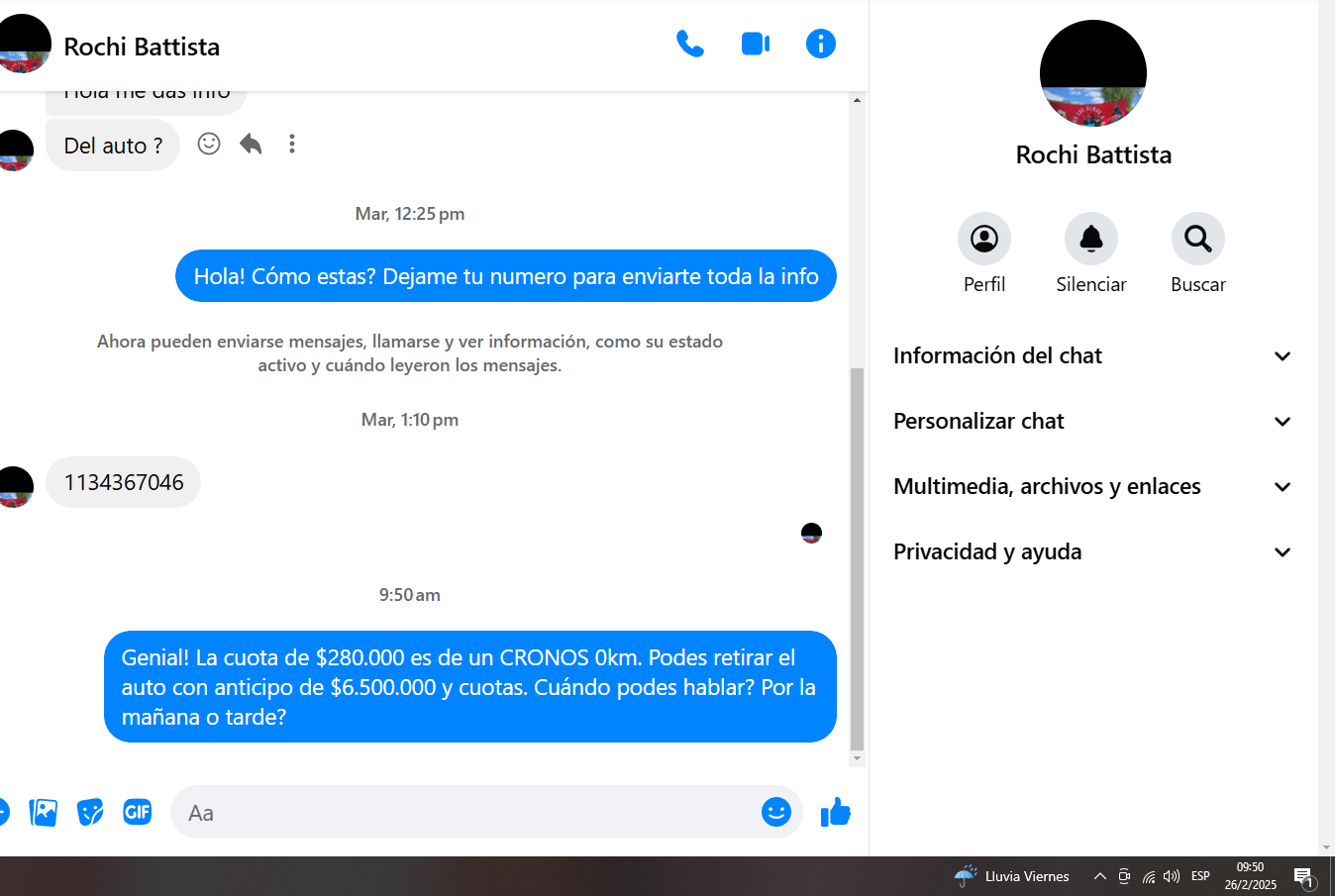Screen dimensions: 1335x896
Task: Open the sticker picker
Action: click(90, 813)
